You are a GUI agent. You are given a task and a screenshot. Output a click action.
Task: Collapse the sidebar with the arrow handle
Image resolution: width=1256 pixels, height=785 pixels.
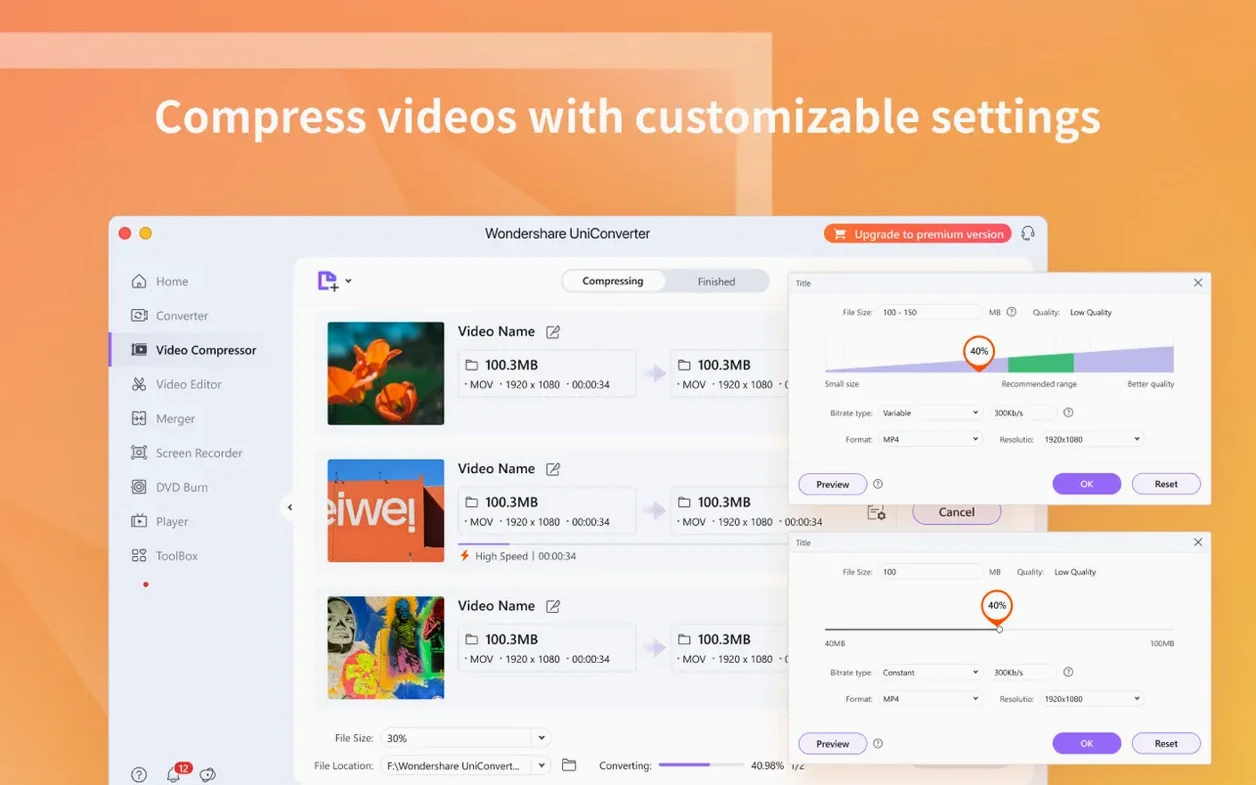point(290,507)
